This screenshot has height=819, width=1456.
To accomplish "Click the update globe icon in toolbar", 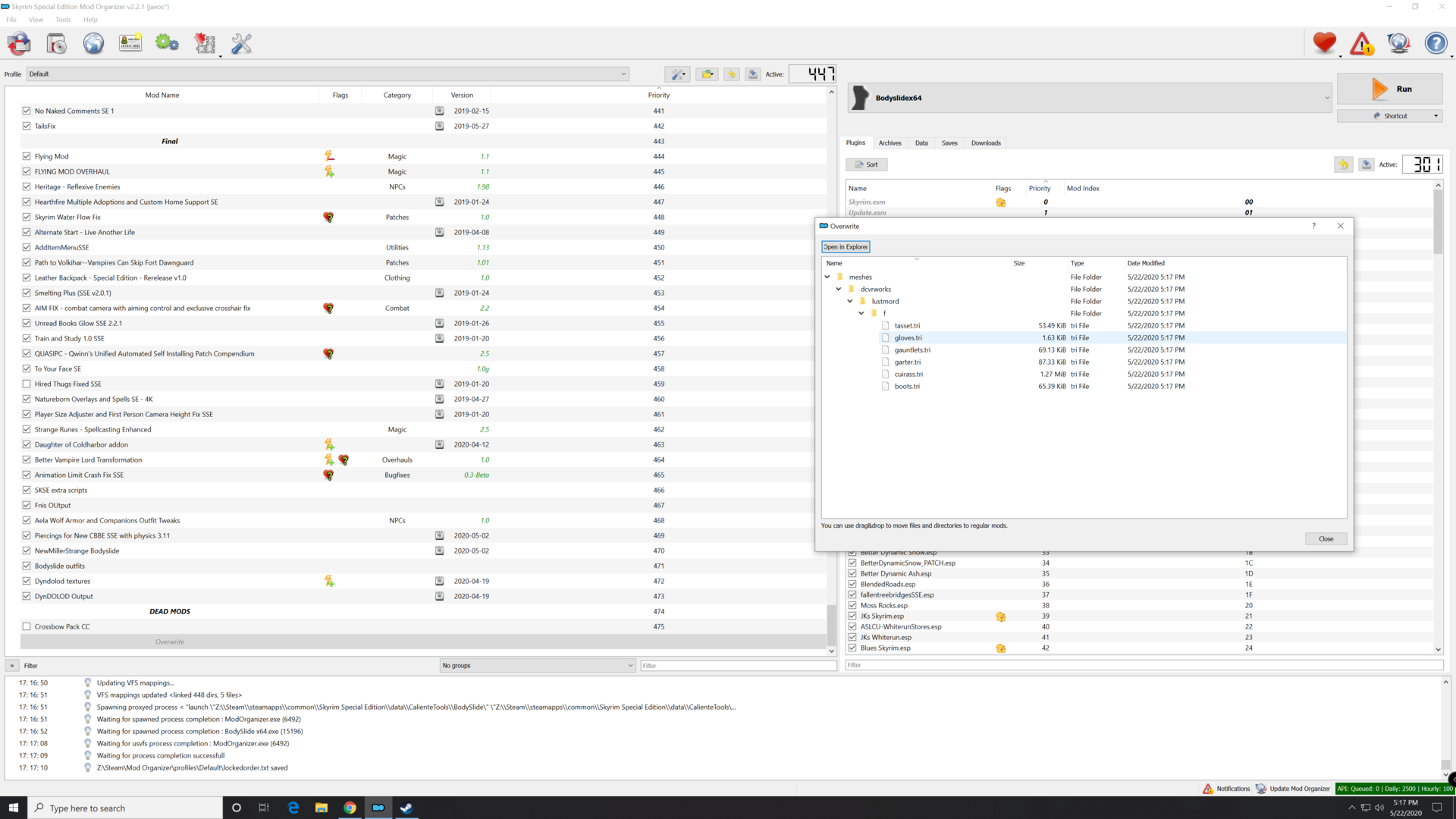I will pyautogui.click(x=1399, y=44).
